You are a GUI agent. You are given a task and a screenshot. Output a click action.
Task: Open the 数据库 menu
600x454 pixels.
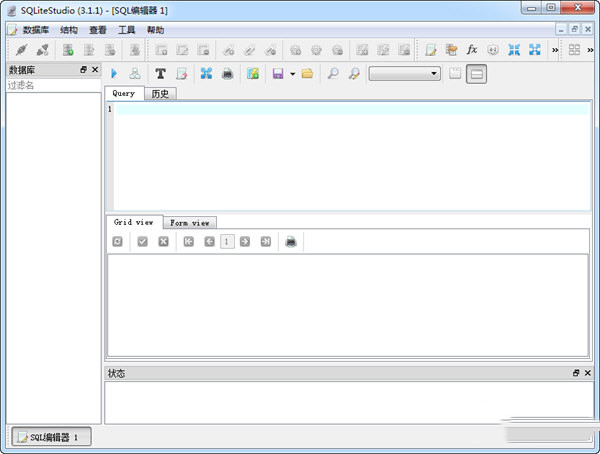[x=36, y=30]
